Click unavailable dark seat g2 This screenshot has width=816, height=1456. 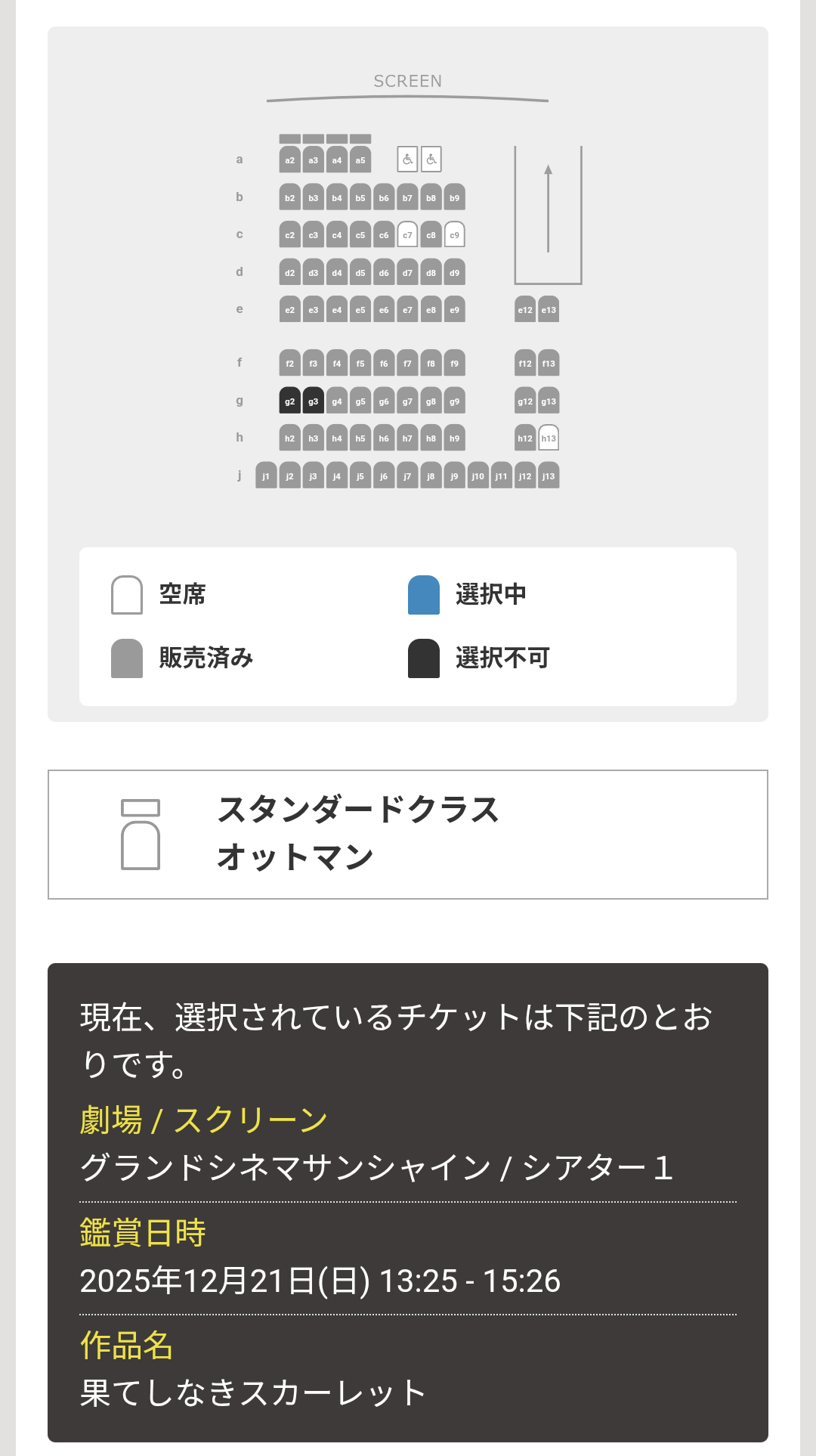289,401
